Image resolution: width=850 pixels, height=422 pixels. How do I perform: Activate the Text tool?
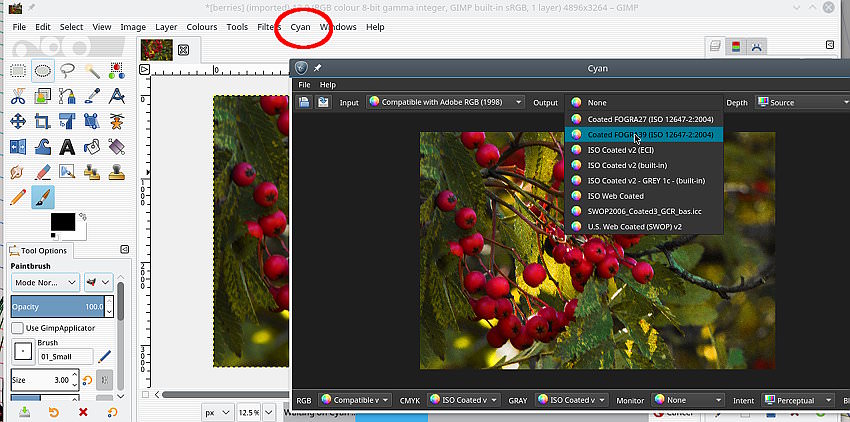click(68, 147)
